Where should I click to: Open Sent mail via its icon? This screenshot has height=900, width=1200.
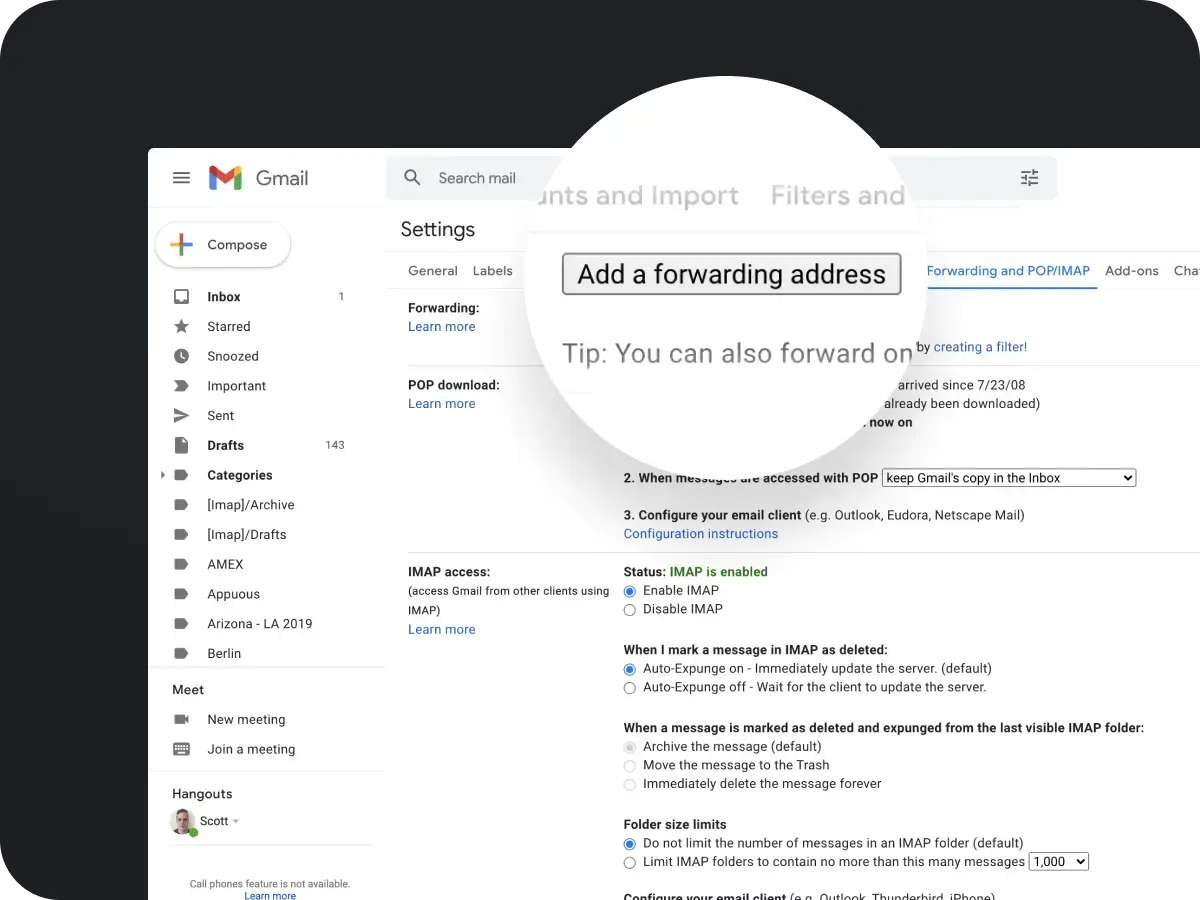point(182,415)
